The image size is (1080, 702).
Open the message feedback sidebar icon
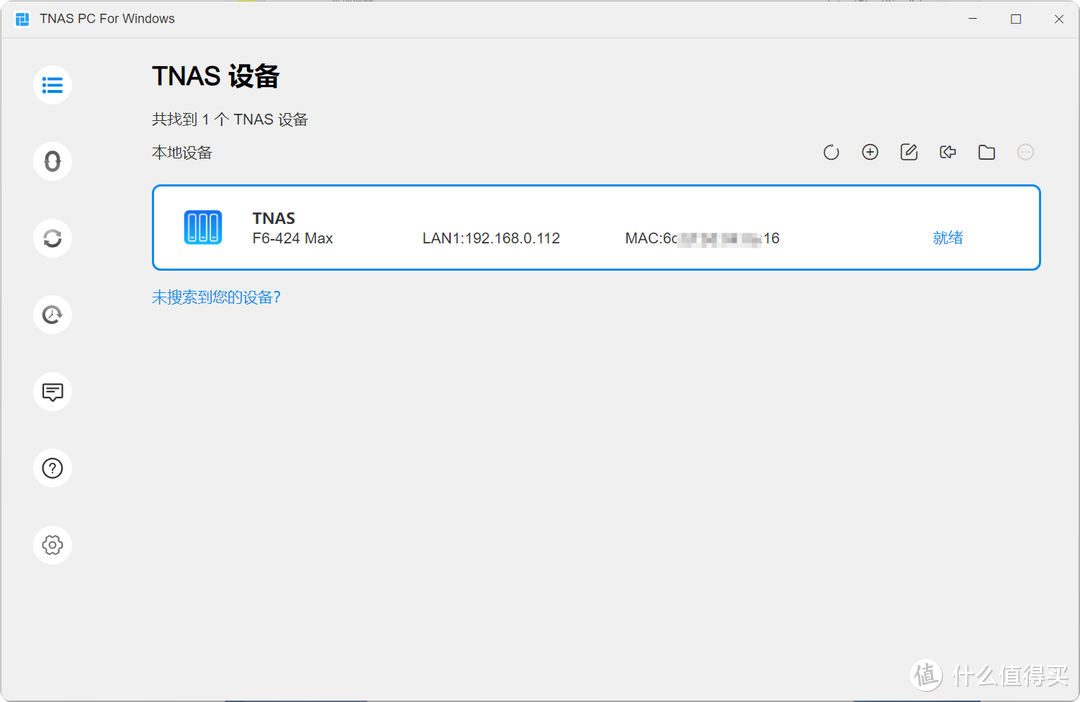[52, 392]
